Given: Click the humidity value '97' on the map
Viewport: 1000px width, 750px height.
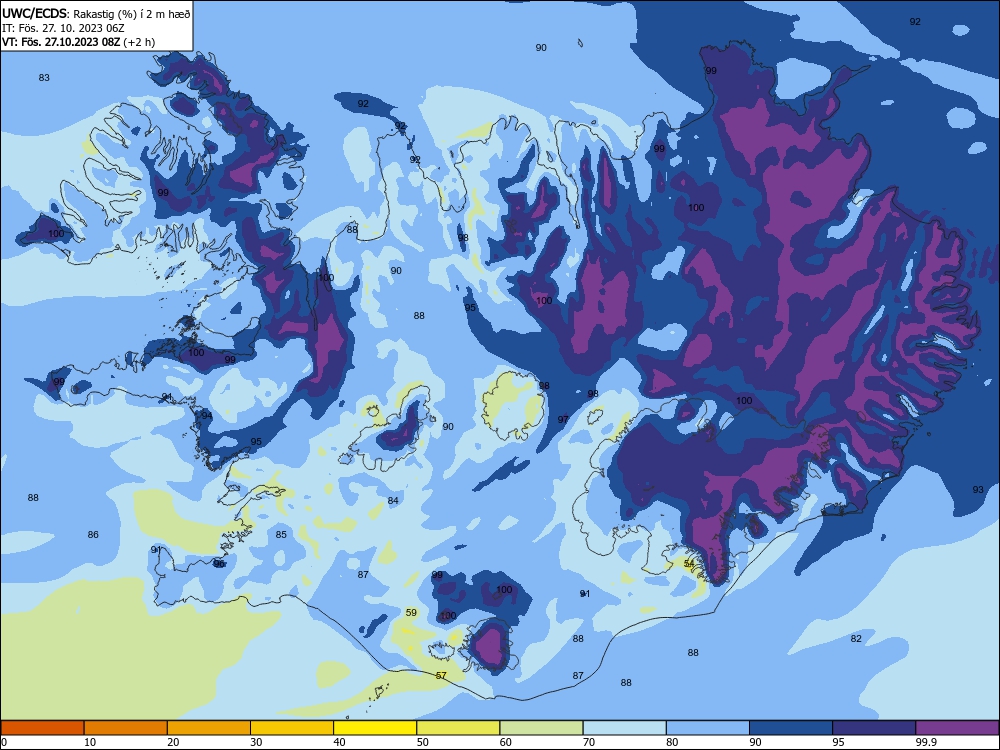Looking at the screenshot, I should click(563, 420).
